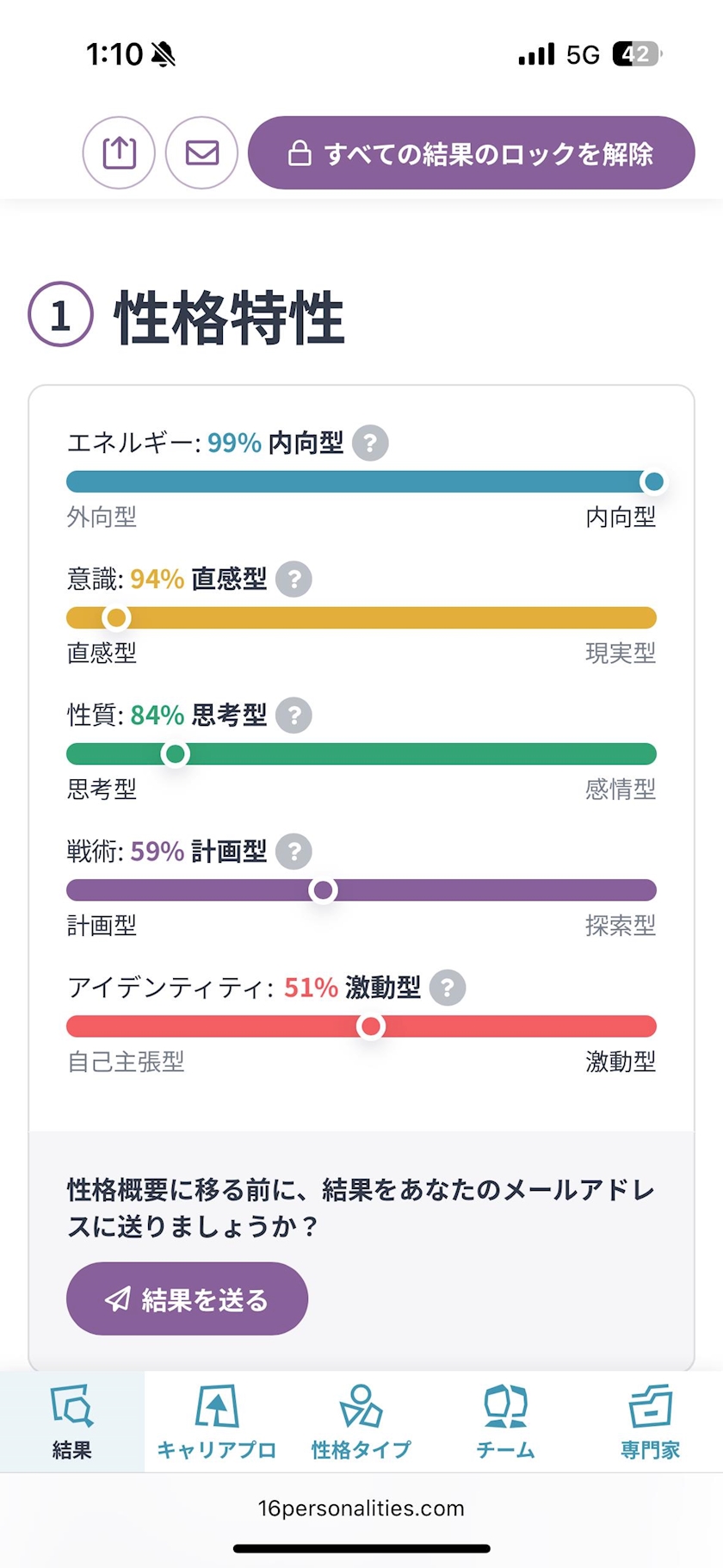Tap the envelope email icon

tap(201, 153)
